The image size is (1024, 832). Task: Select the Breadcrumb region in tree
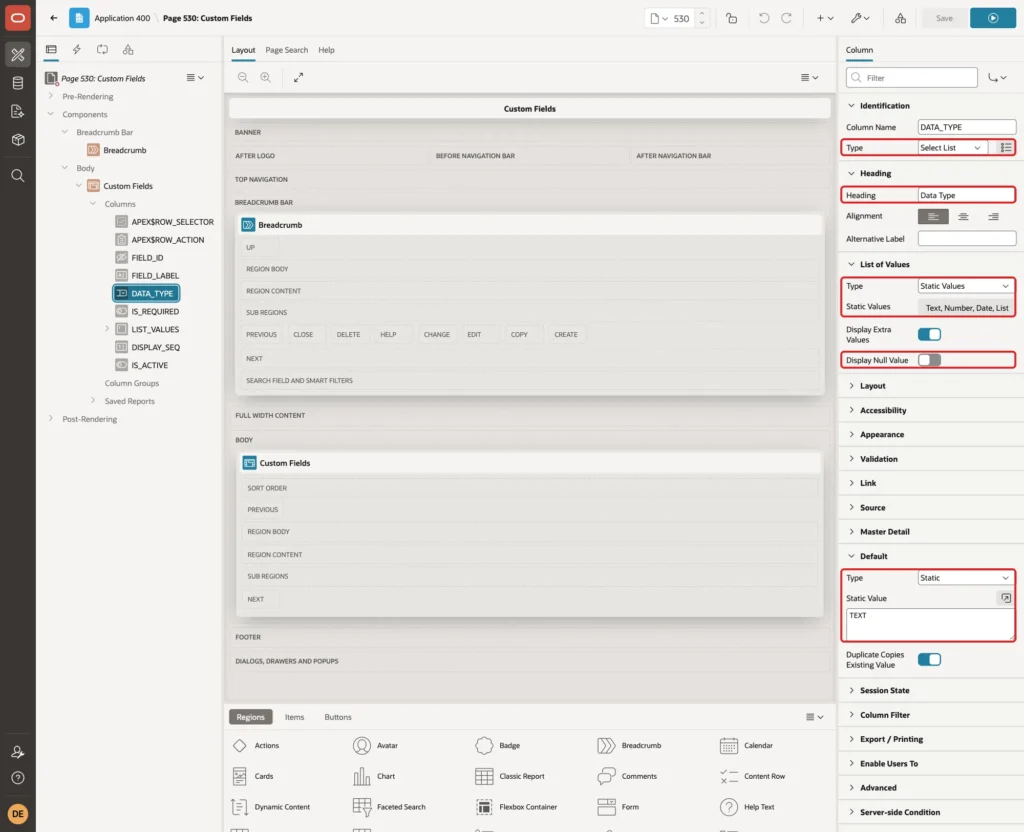124,150
